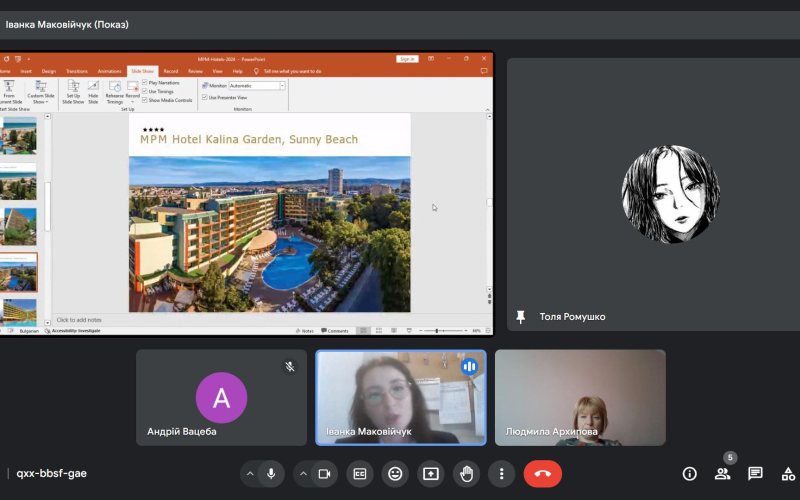The height and width of the screenshot is (500, 800).
Task: Click Start From Beginning quick access icon
Action: tap(18, 59)
